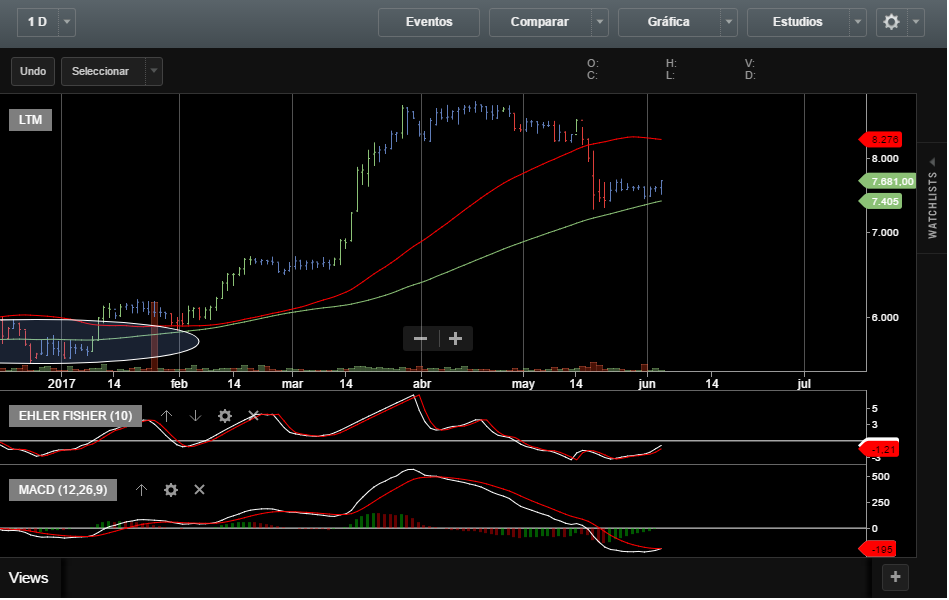Expand the Comparar dropdown arrow
The image size is (949, 600).
point(599,22)
